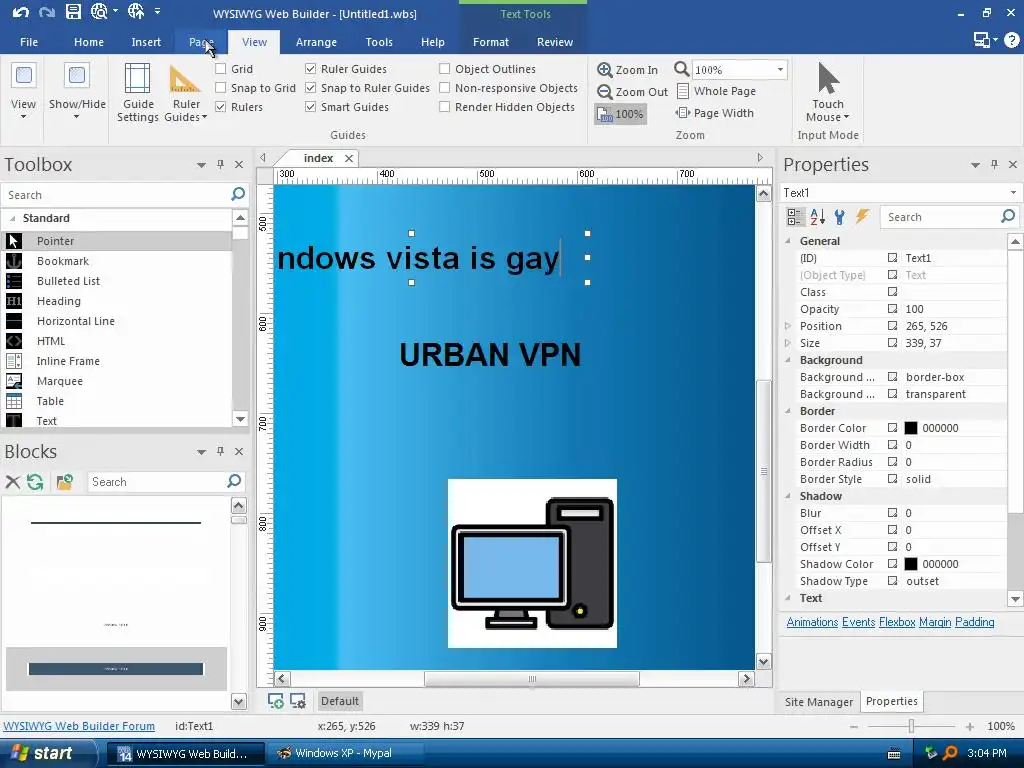Open the Show/Hide dropdown
The height and width of the screenshot is (768, 1024).
click(x=77, y=91)
